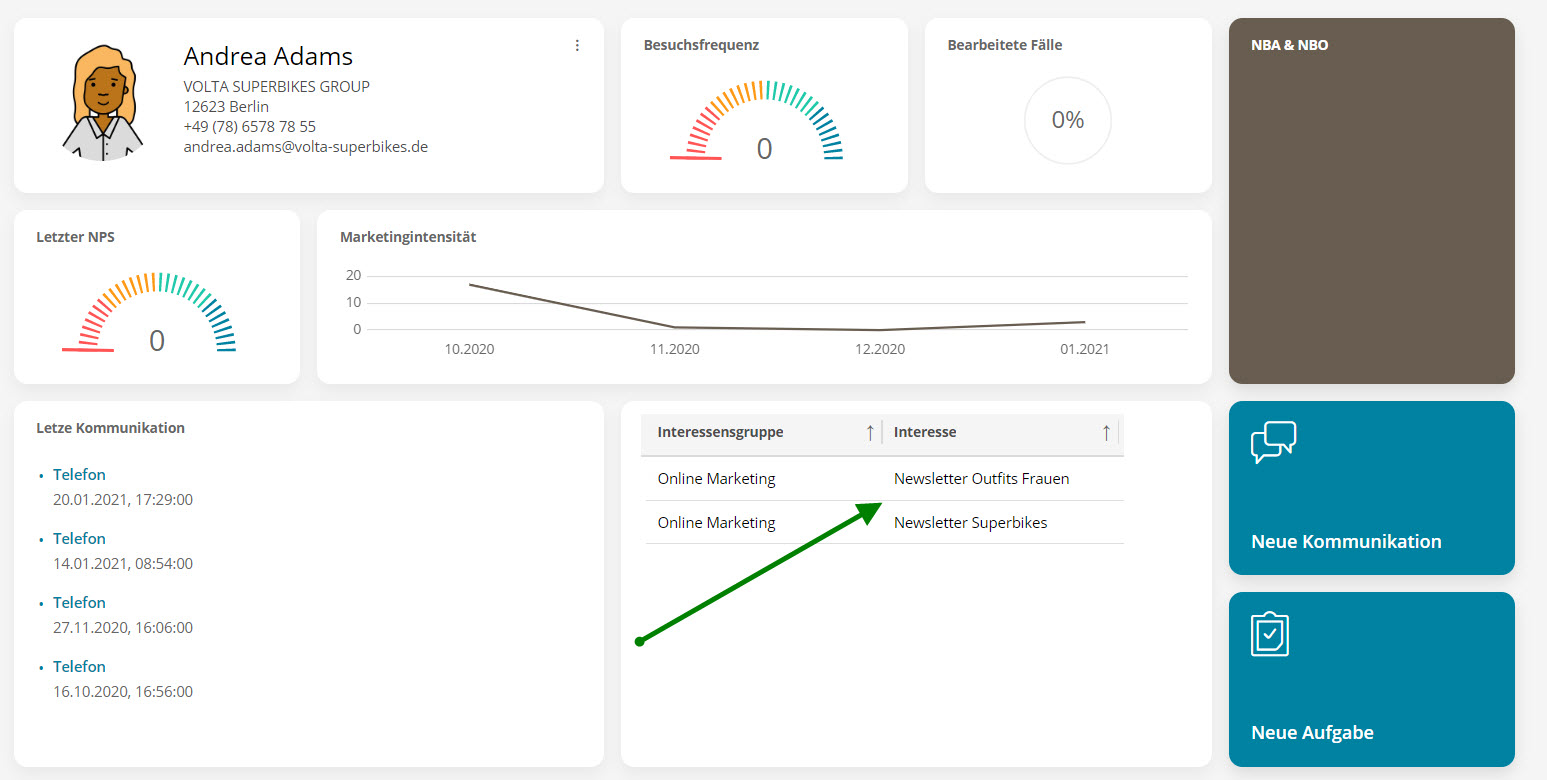Open the NBA & NBO panel

1371,201
